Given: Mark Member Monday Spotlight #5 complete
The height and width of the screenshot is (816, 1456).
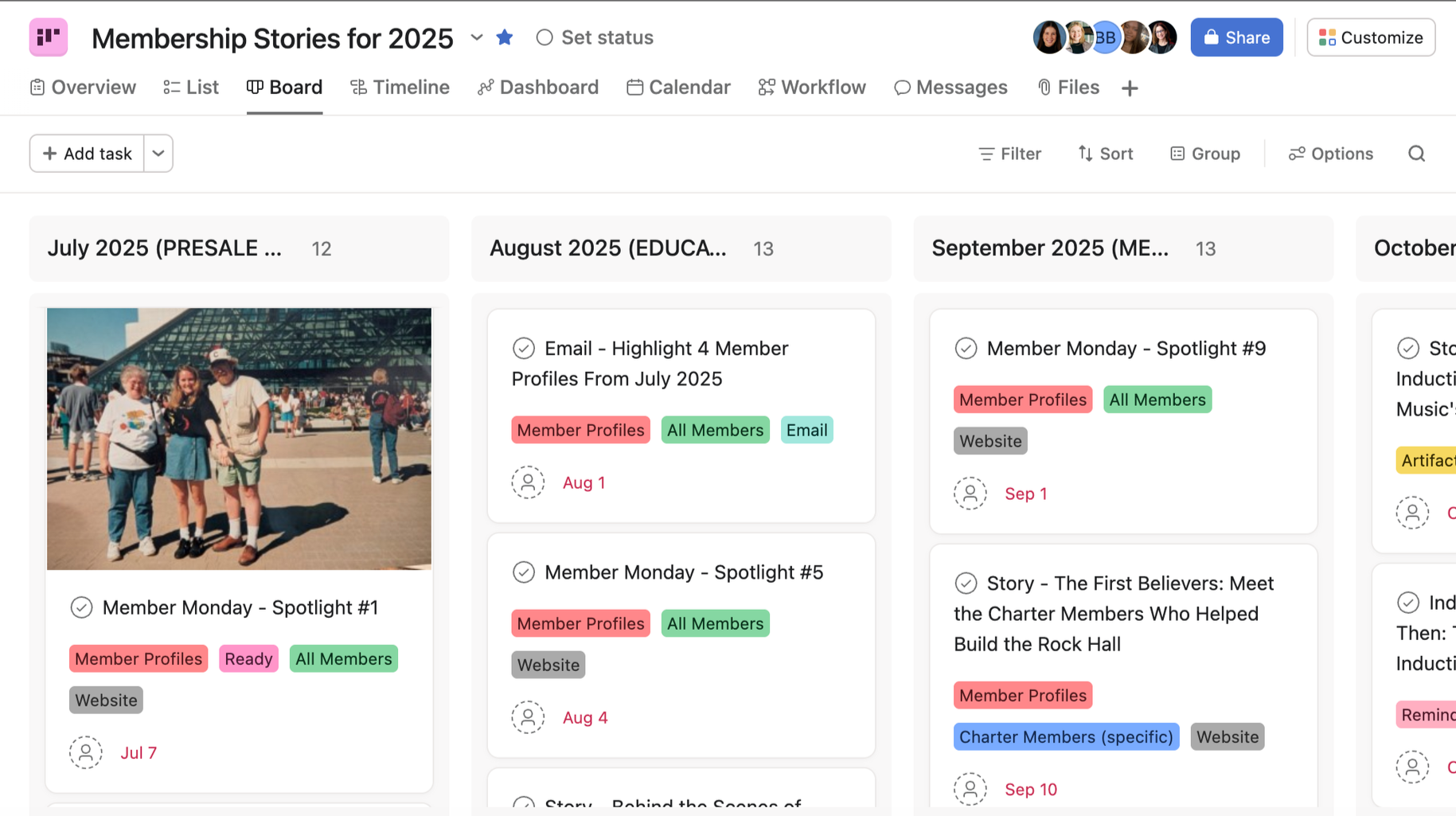Looking at the screenshot, I should (524, 572).
